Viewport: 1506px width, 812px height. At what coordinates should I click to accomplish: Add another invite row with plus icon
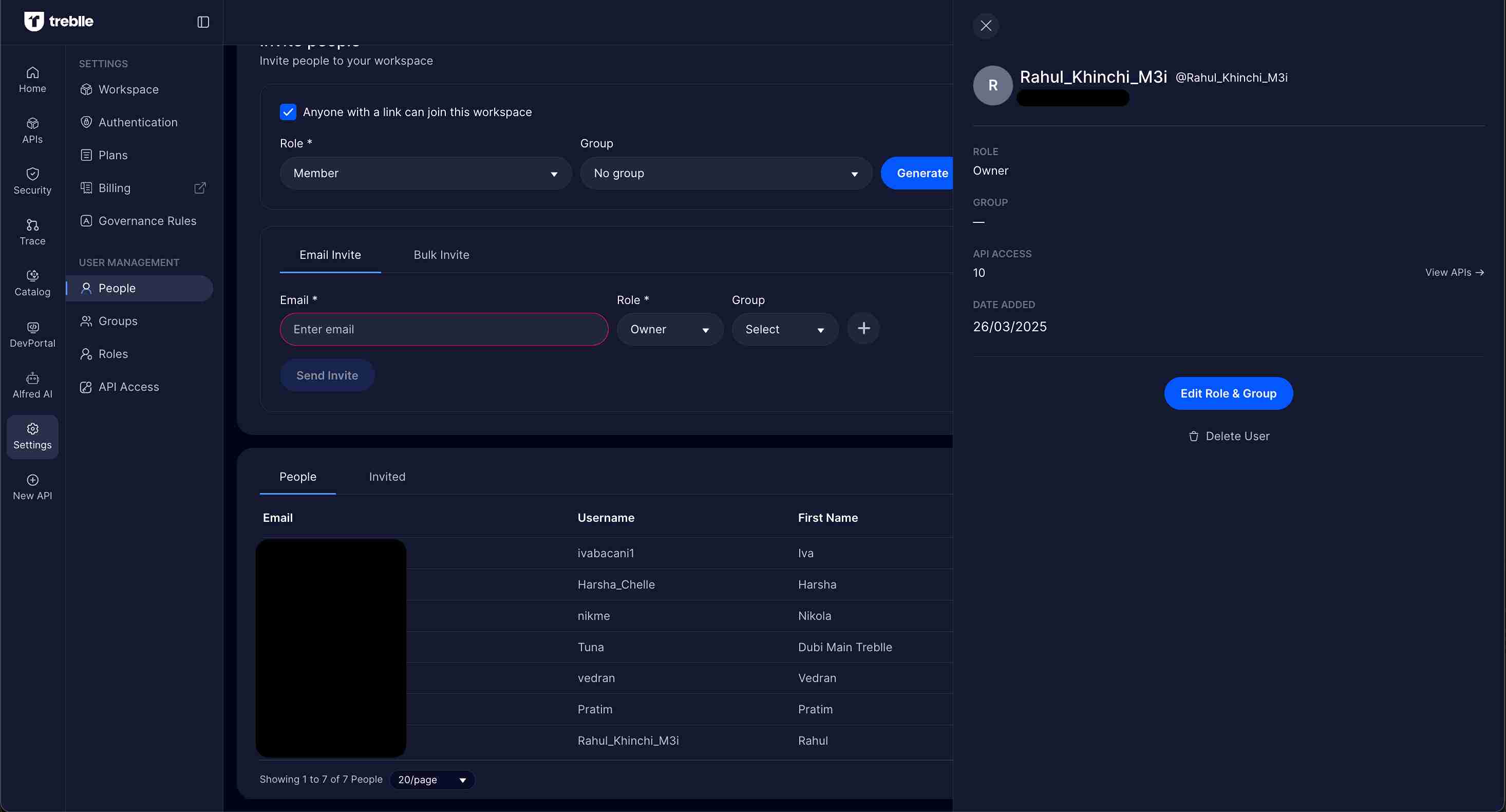[x=863, y=329]
